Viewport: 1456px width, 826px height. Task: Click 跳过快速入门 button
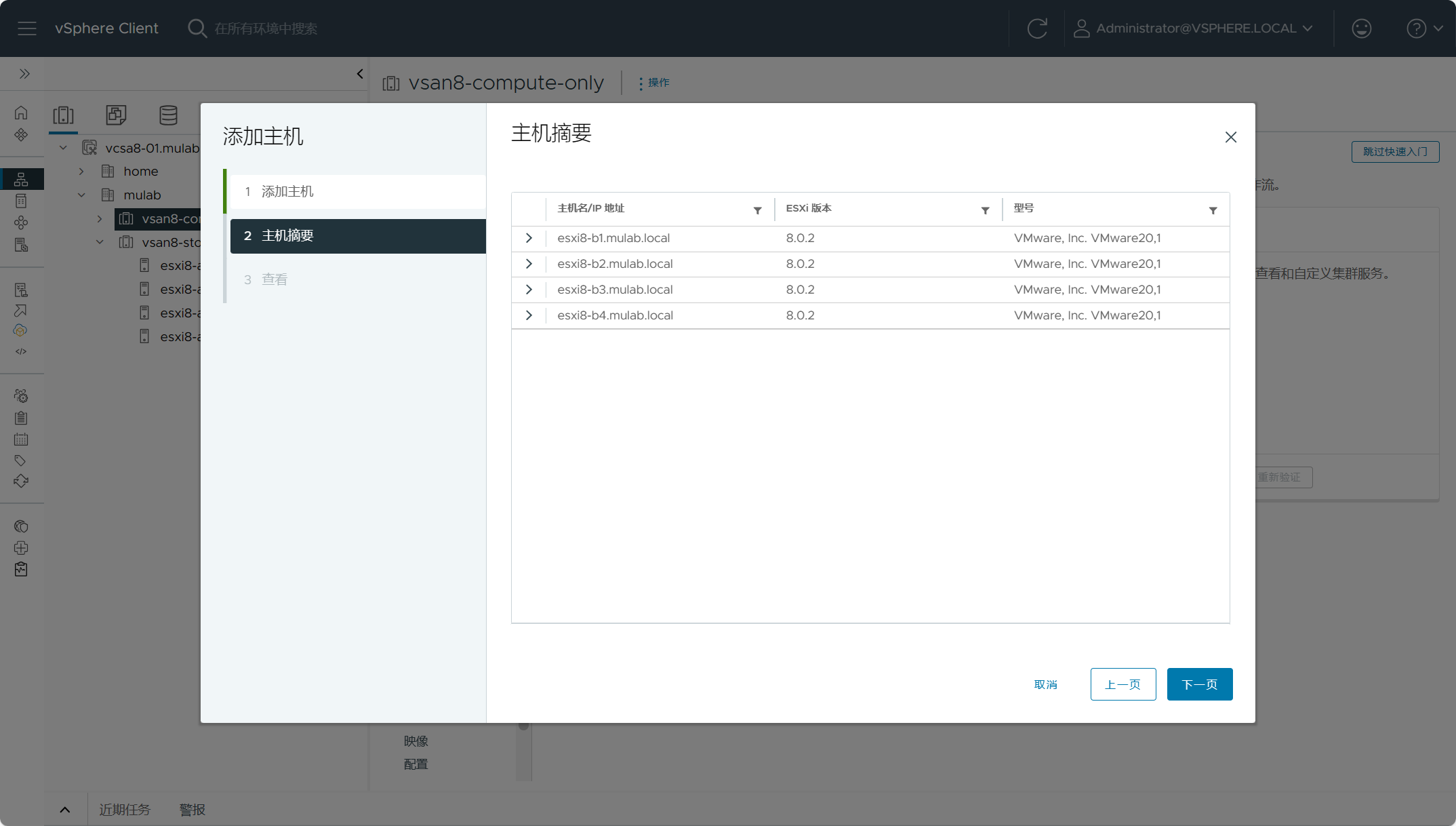coord(1395,152)
